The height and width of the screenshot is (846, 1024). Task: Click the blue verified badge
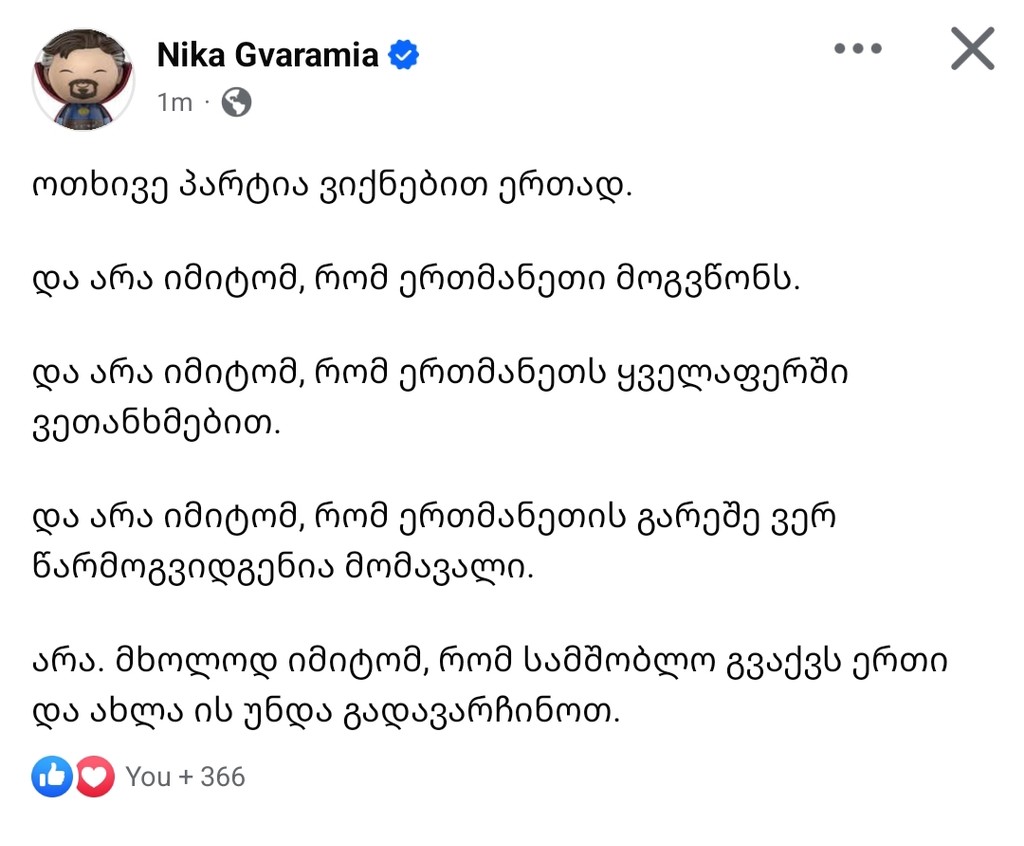coord(403,56)
